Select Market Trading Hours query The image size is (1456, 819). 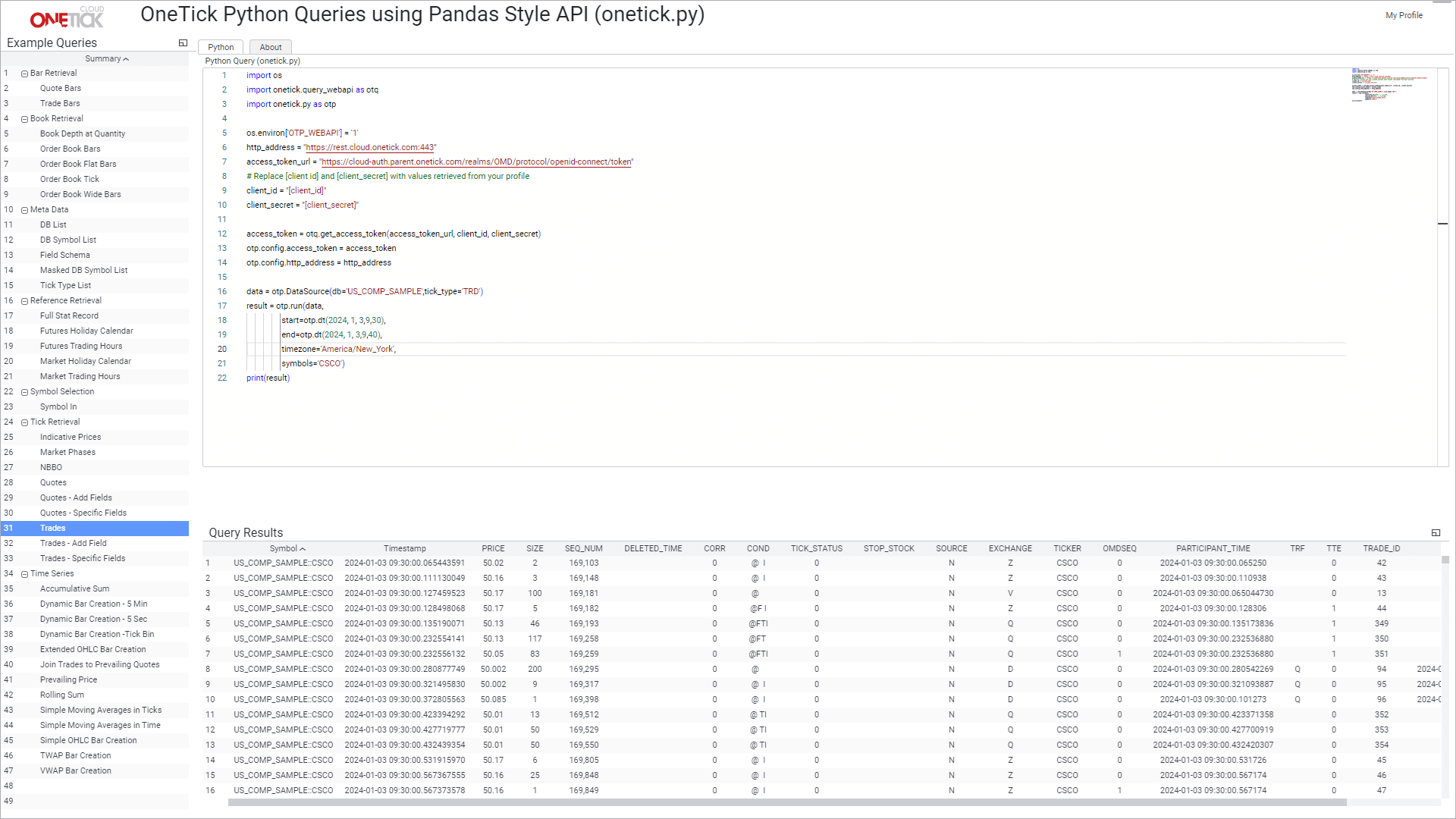tap(80, 376)
